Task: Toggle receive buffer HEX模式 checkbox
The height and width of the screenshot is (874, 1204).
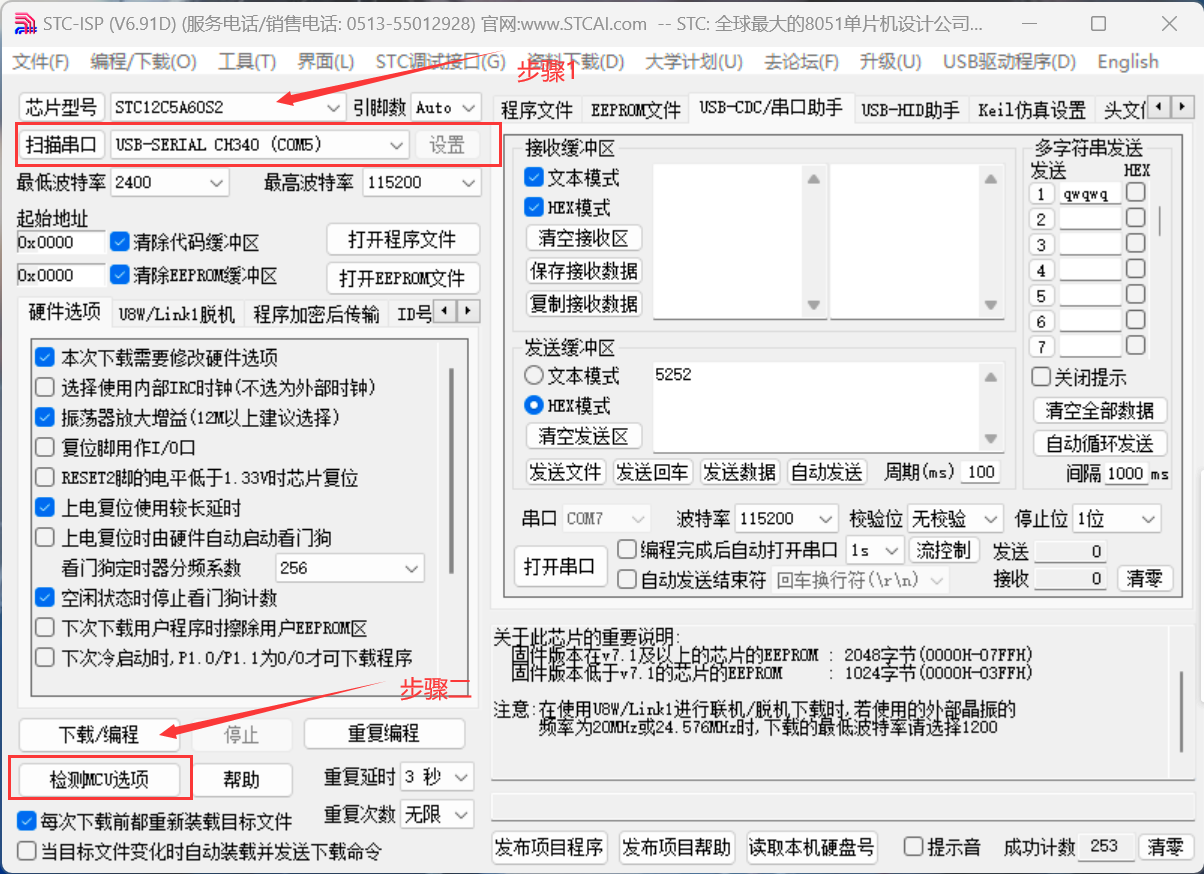Action: coord(535,208)
